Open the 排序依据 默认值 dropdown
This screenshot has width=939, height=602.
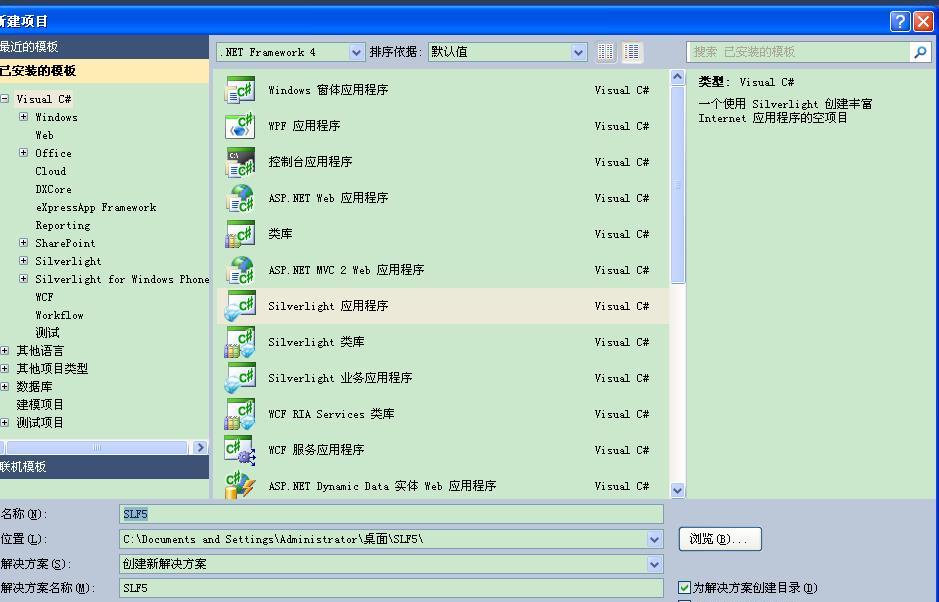(x=578, y=52)
